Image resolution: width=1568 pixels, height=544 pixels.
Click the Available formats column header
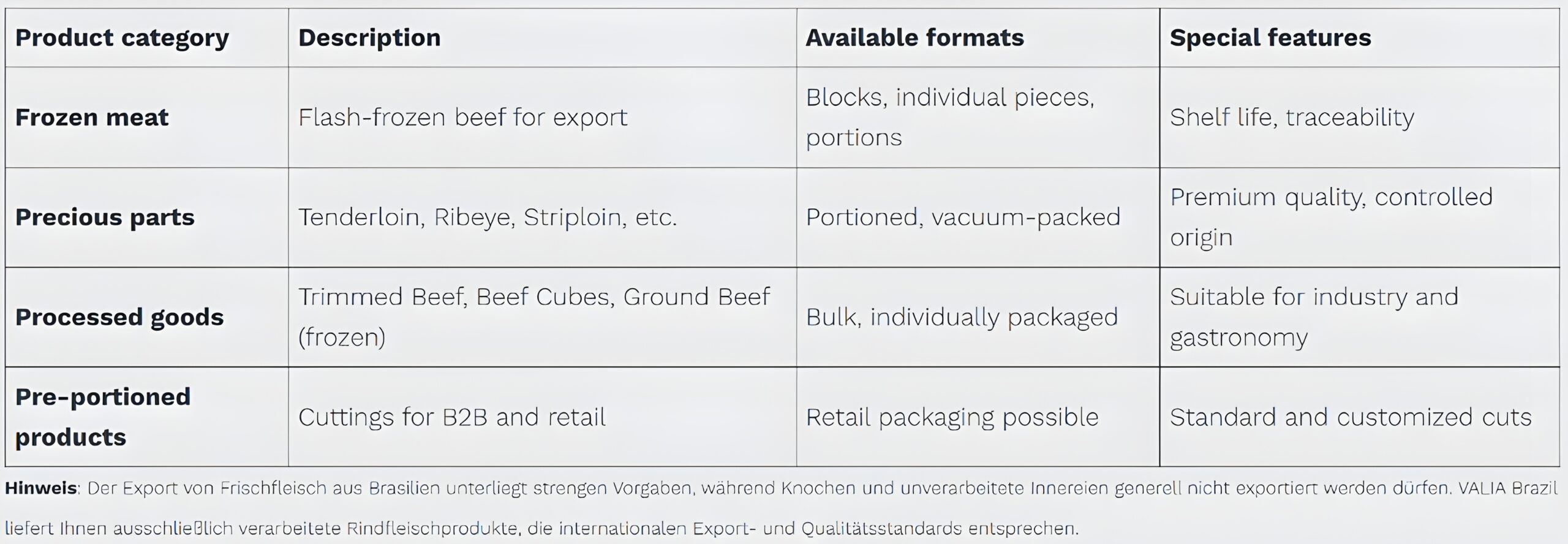click(914, 38)
